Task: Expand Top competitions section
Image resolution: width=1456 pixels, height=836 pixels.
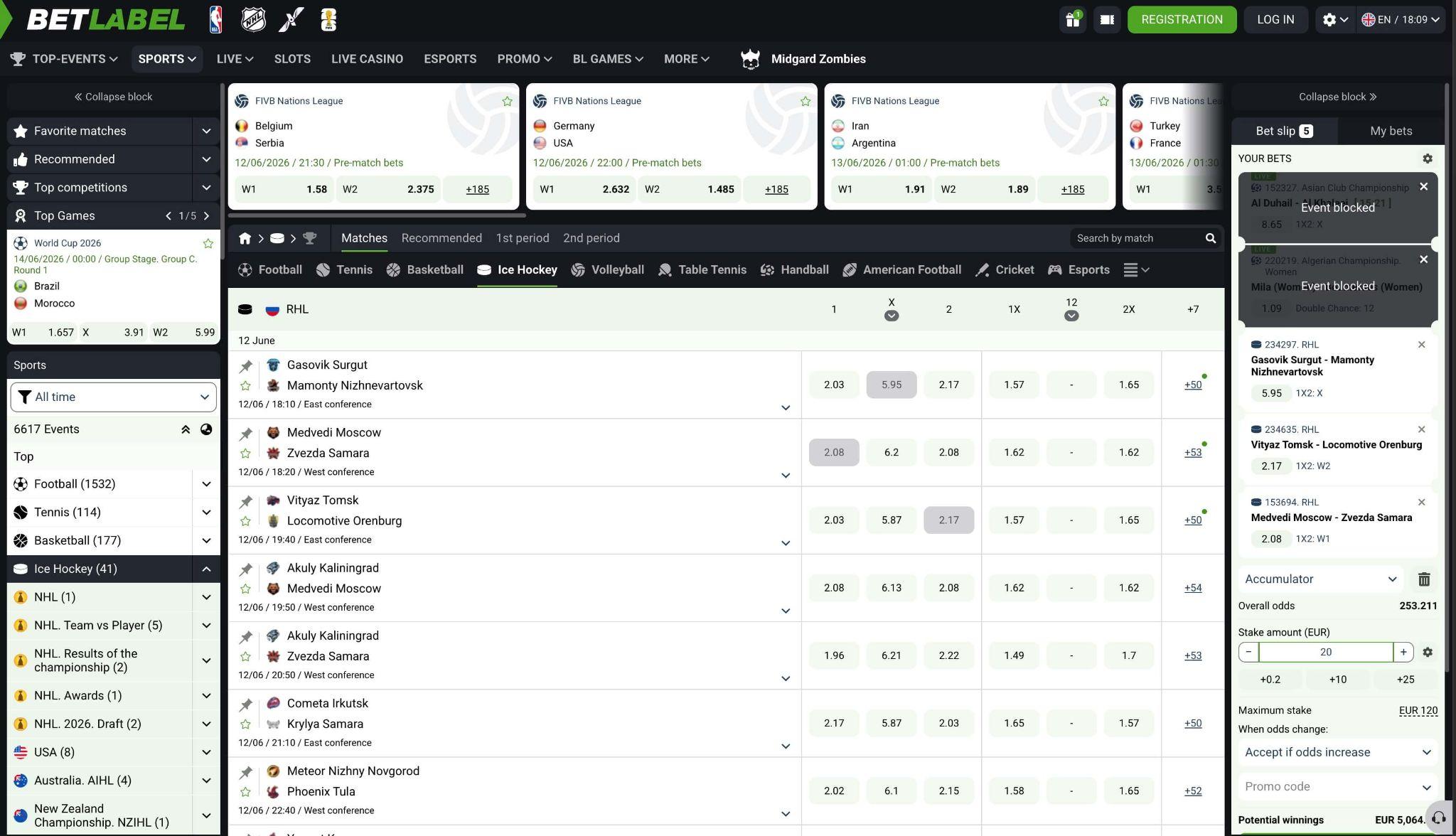Action: pyautogui.click(x=206, y=188)
